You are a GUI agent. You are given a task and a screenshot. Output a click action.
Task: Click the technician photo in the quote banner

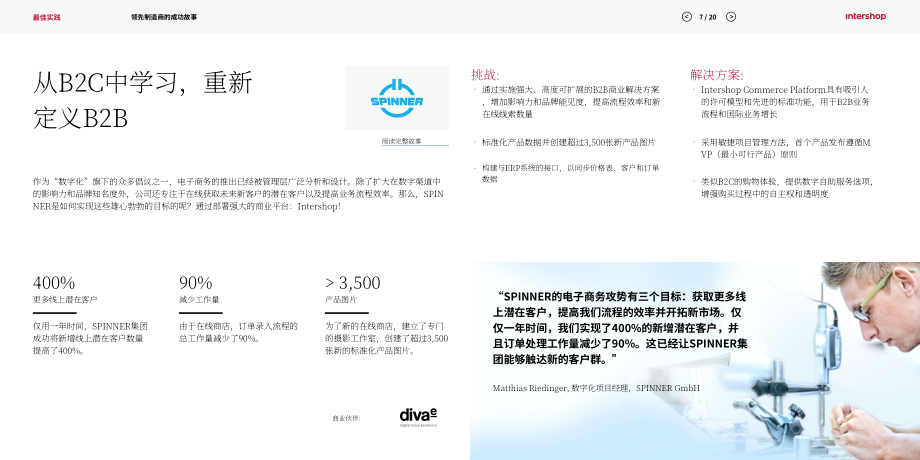(695, 361)
